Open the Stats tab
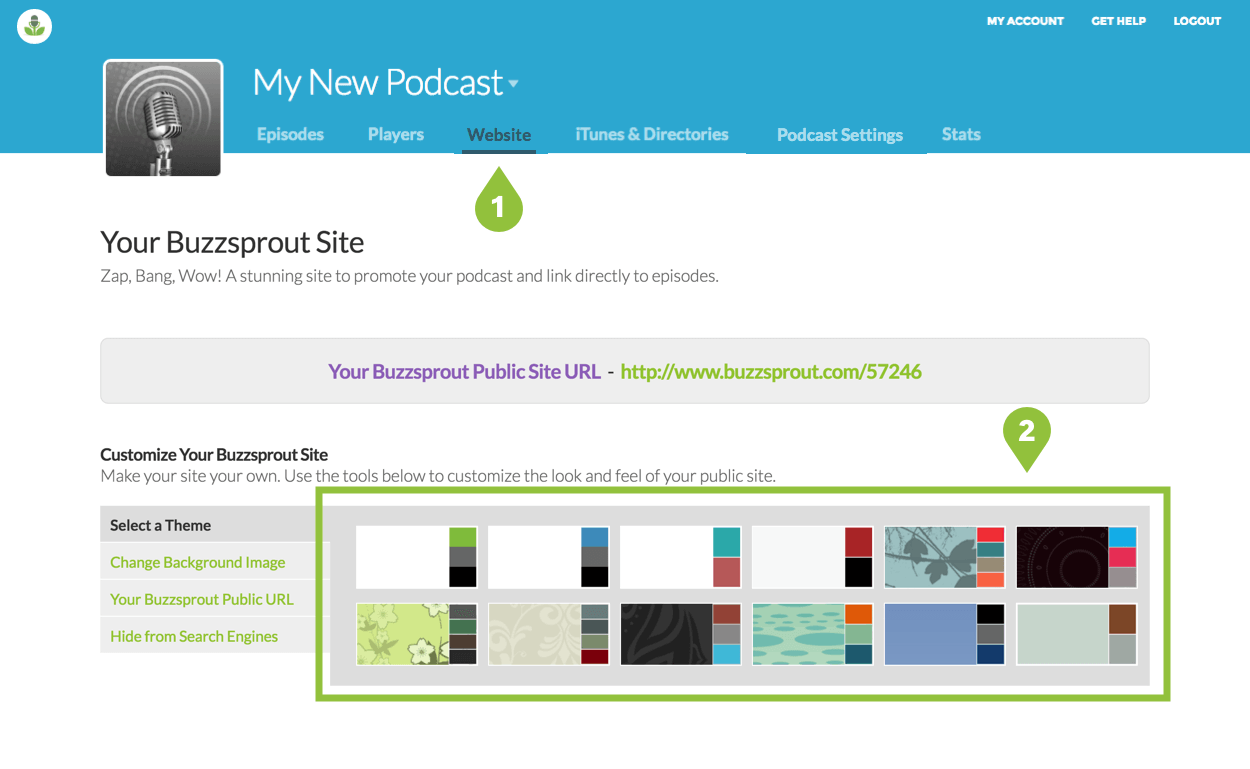1250x769 pixels. (960, 134)
